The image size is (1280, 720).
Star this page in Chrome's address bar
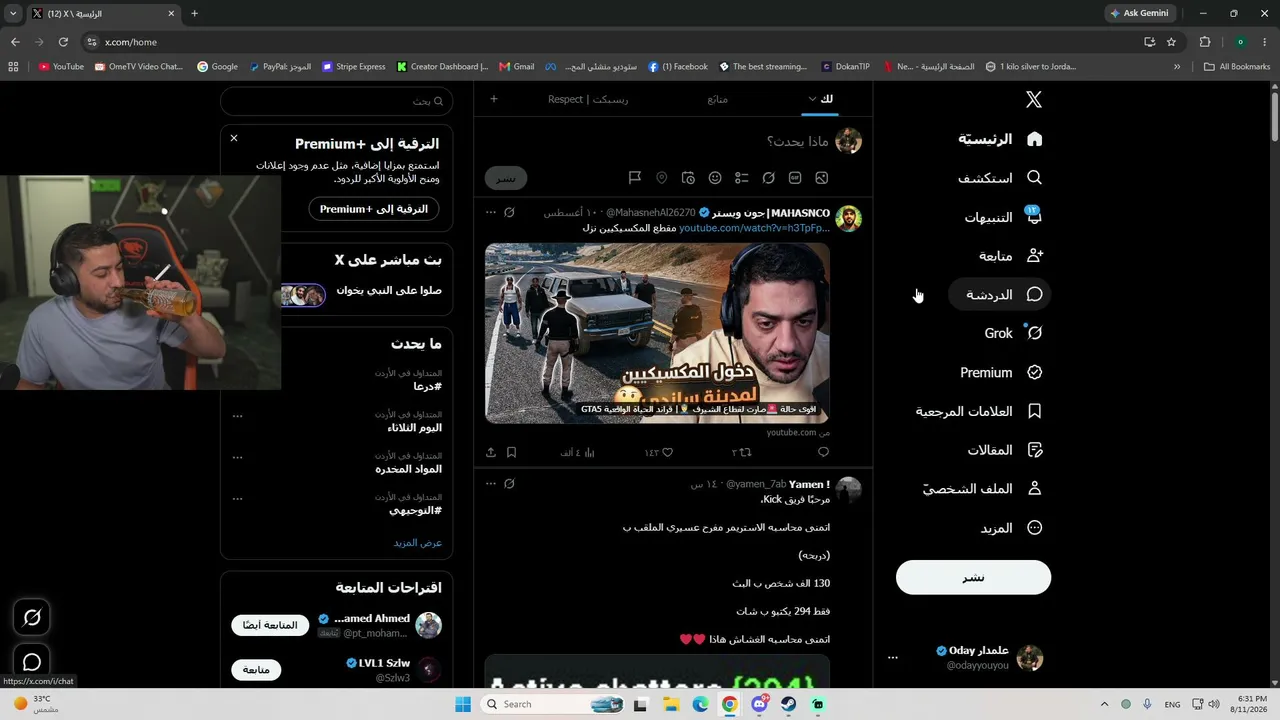[1171, 42]
